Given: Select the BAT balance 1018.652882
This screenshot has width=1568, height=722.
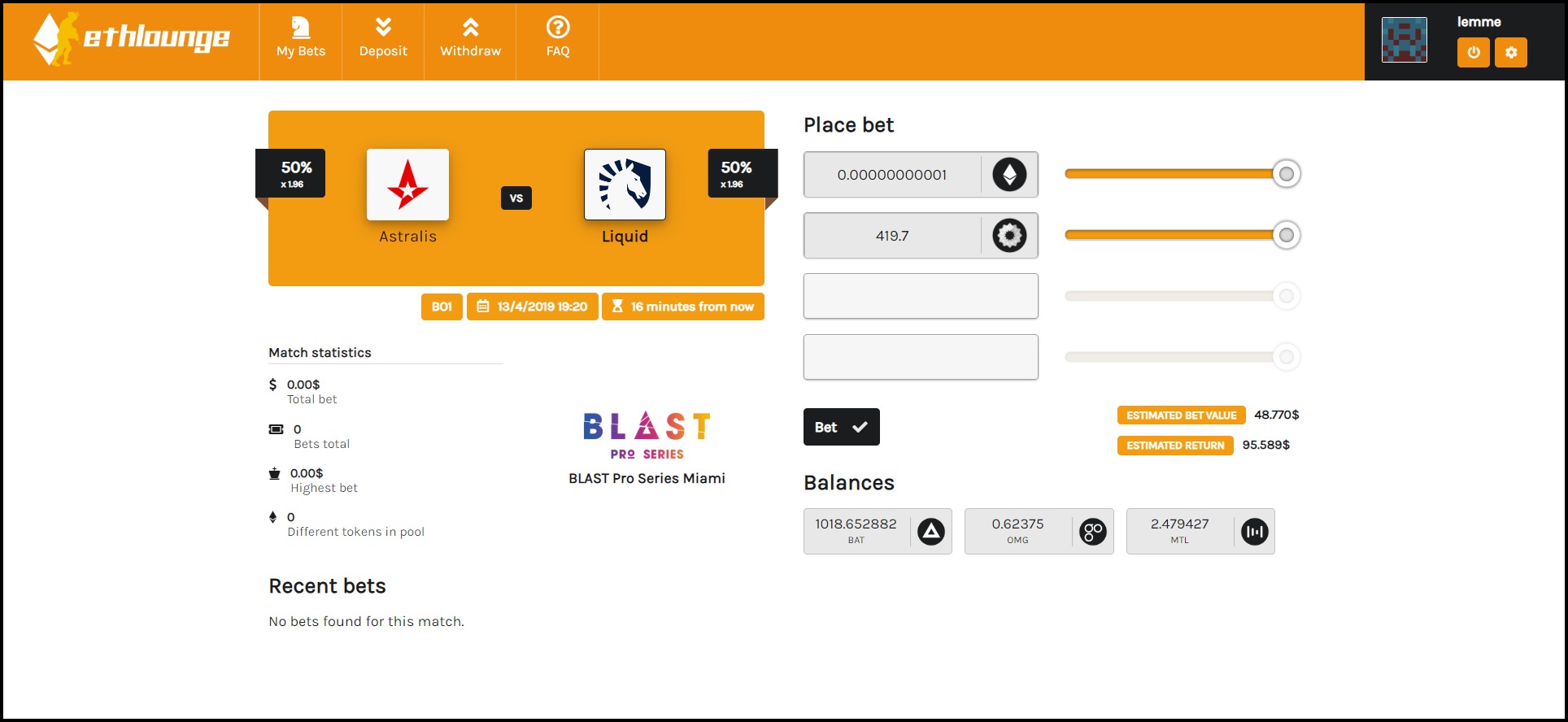Looking at the screenshot, I should pyautogui.click(x=878, y=531).
